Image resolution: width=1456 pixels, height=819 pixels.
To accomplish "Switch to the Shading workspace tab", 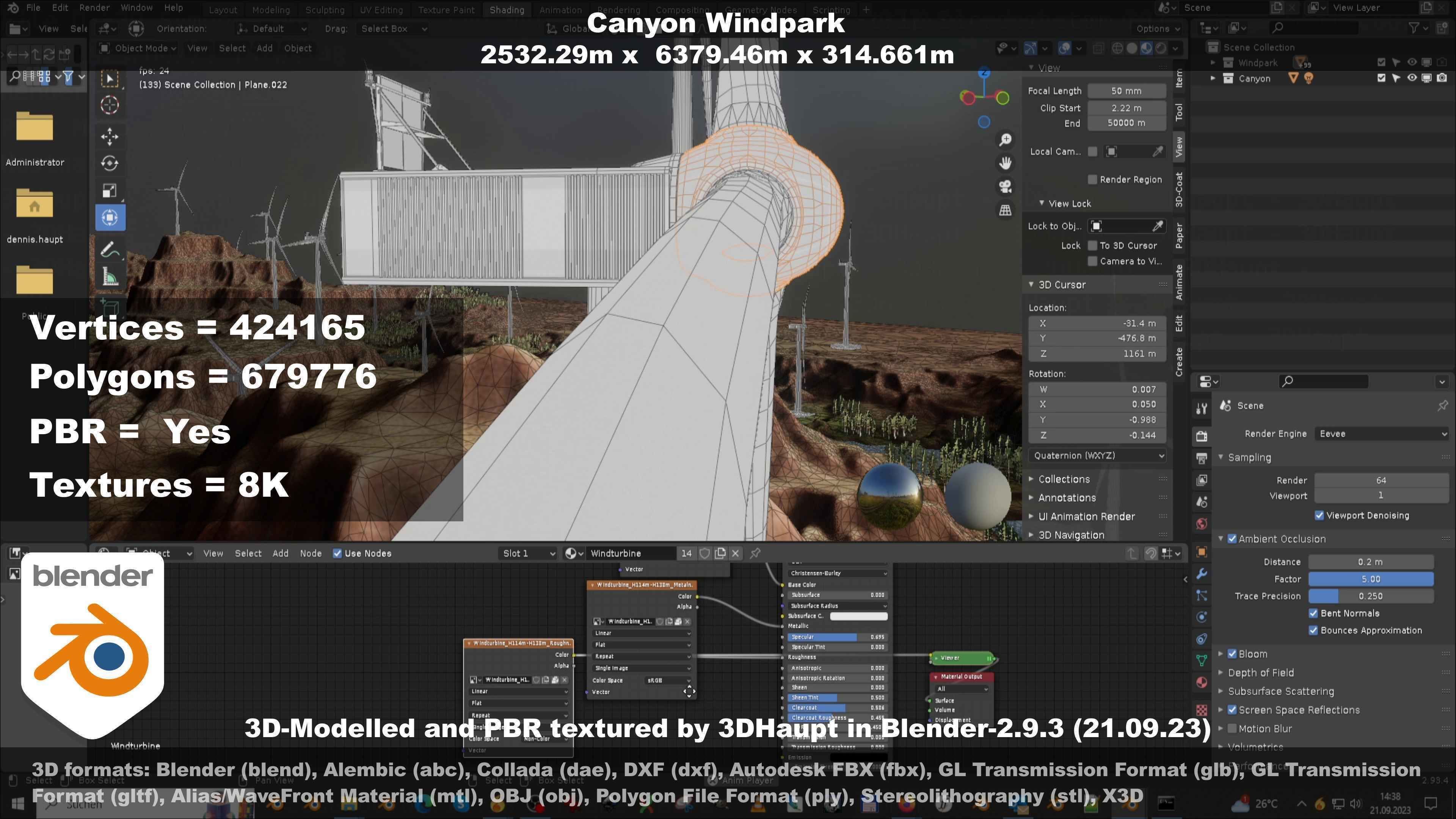I will [x=507, y=9].
